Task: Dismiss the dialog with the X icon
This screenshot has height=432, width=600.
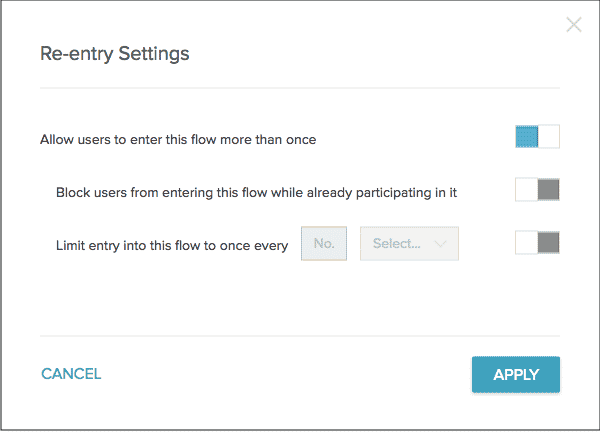Action: pos(574,25)
